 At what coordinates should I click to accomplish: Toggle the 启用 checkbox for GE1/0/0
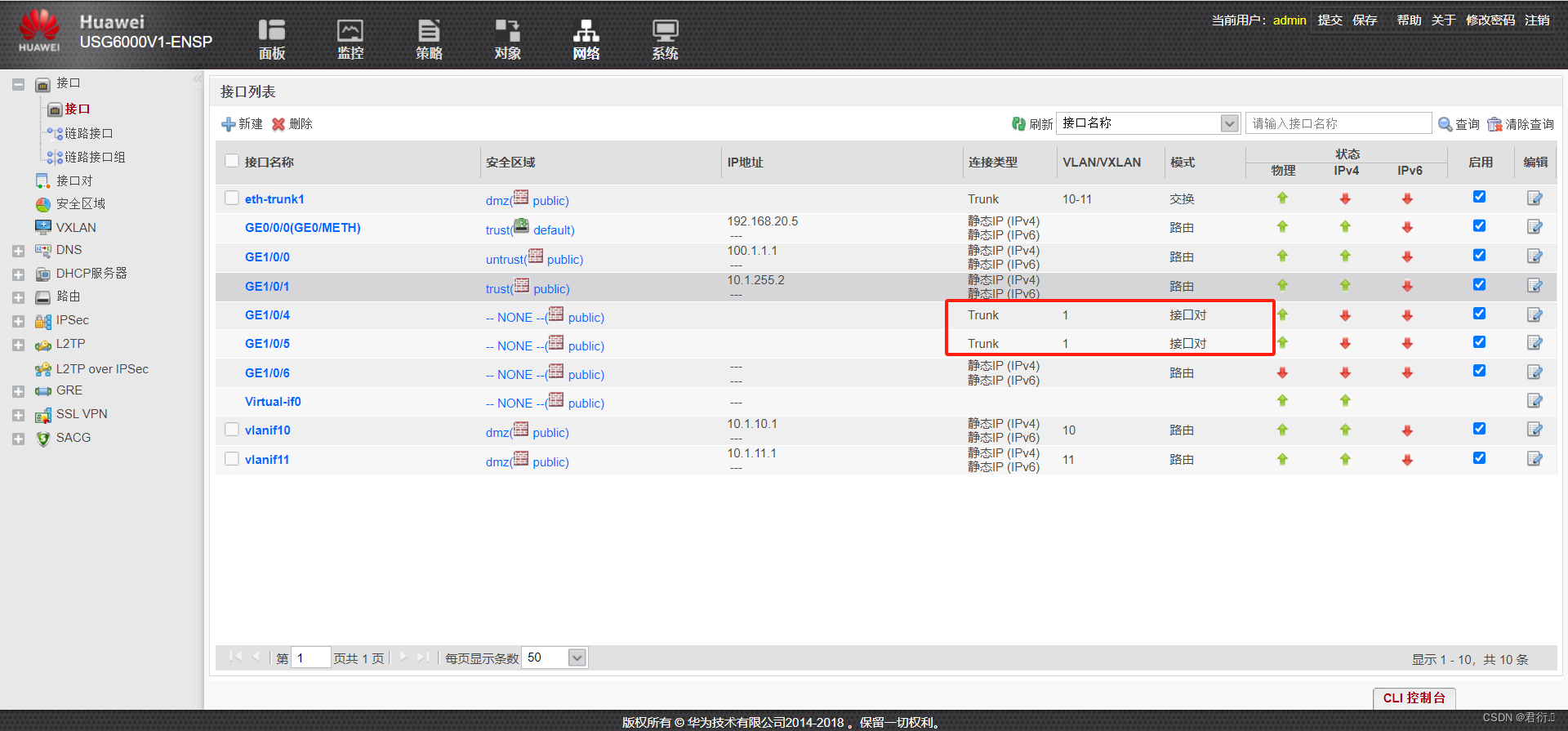click(1479, 255)
